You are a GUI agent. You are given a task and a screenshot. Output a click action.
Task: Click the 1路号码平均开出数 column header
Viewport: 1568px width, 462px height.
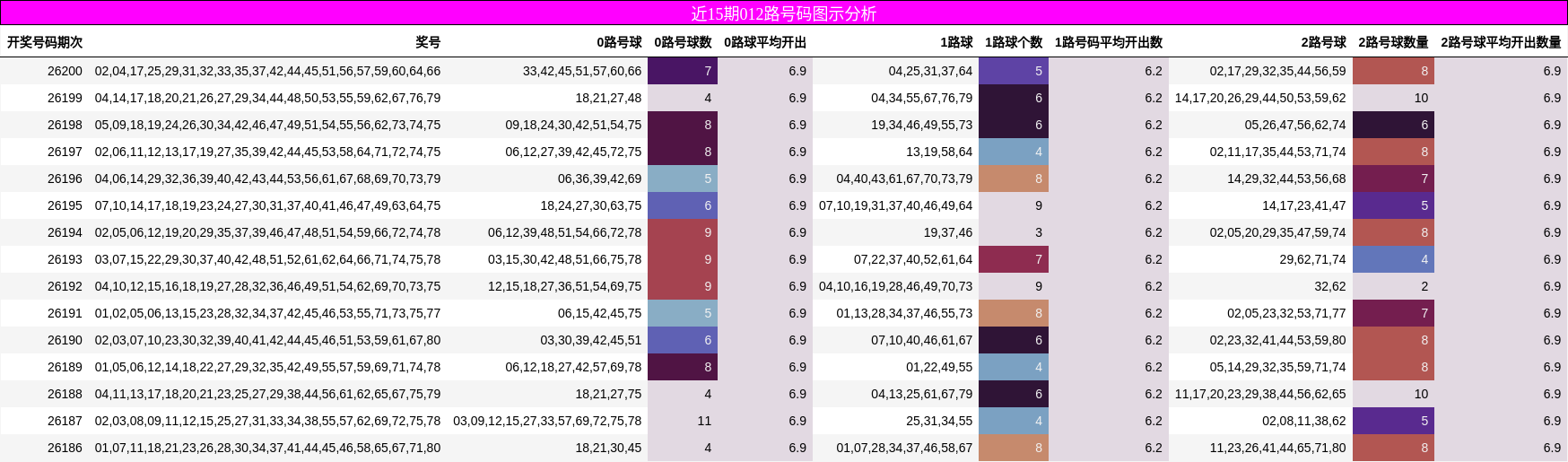[1109, 42]
